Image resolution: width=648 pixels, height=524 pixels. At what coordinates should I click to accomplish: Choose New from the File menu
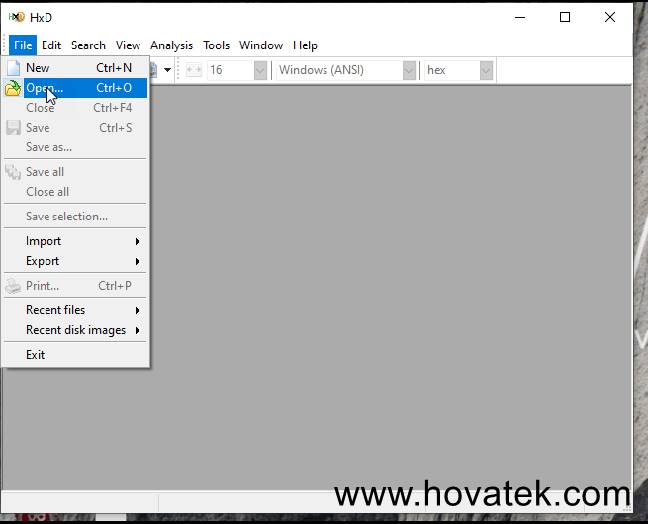(x=76, y=67)
